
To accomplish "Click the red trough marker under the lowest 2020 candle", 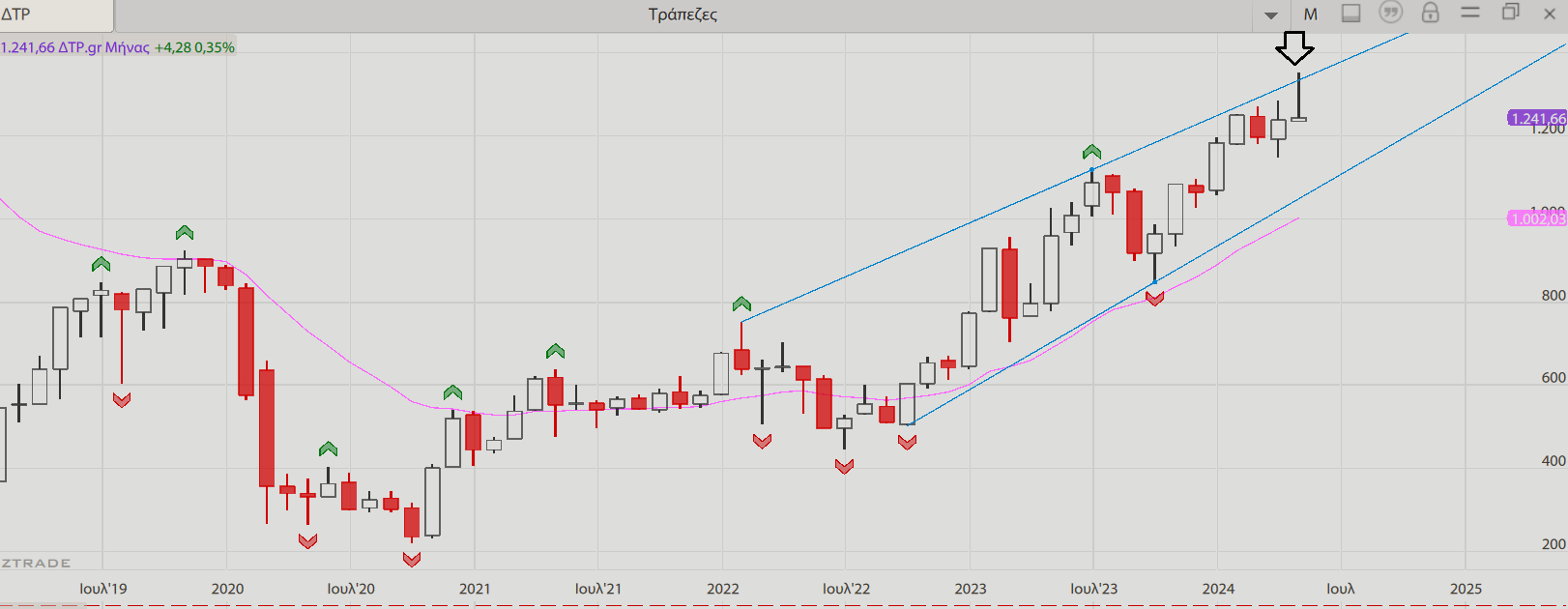I will click(x=412, y=559).
